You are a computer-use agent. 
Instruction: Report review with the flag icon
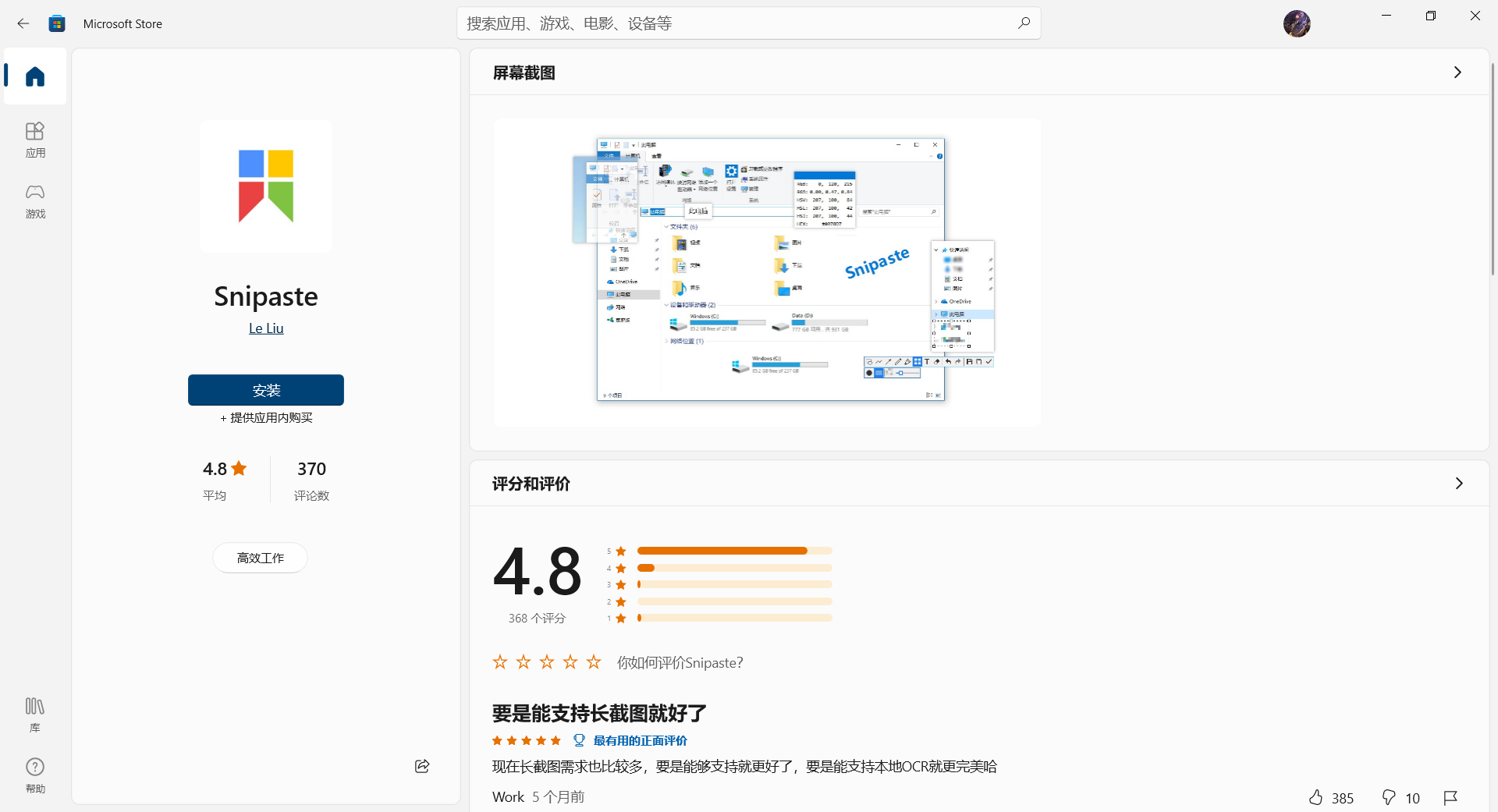(x=1450, y=797)
